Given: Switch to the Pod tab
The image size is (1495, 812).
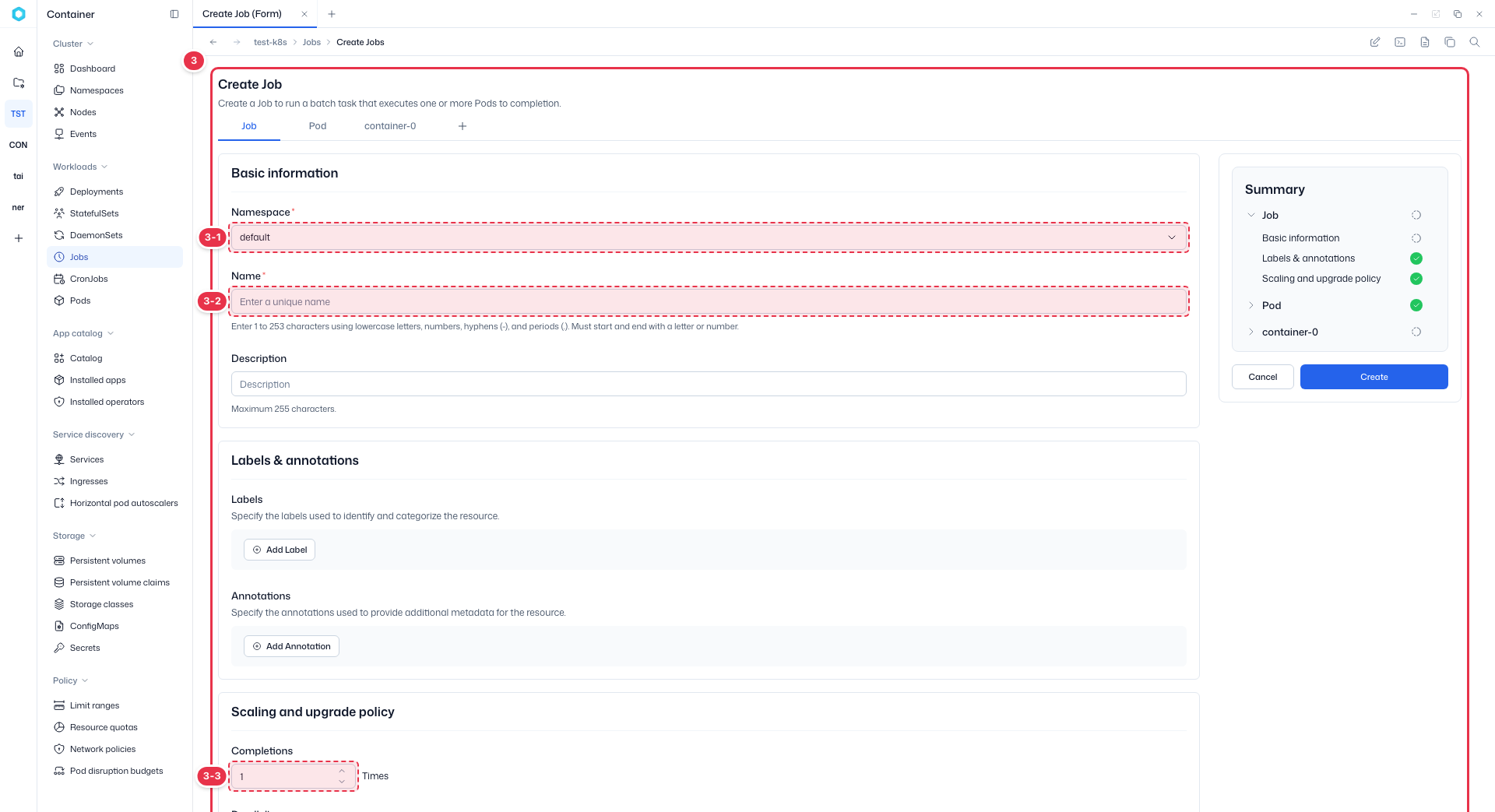Looking at the screenshot, I should (318, 126).
